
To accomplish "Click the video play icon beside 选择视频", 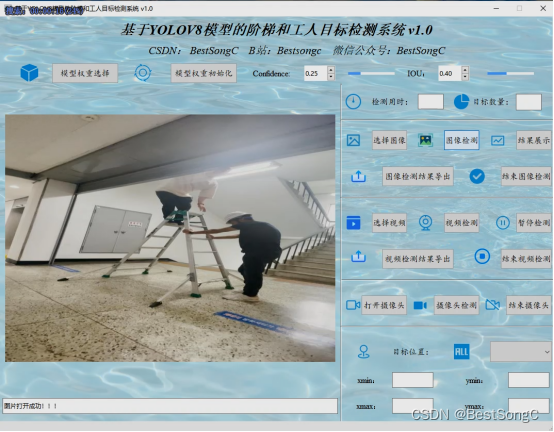I will click(x=353, y=223).
